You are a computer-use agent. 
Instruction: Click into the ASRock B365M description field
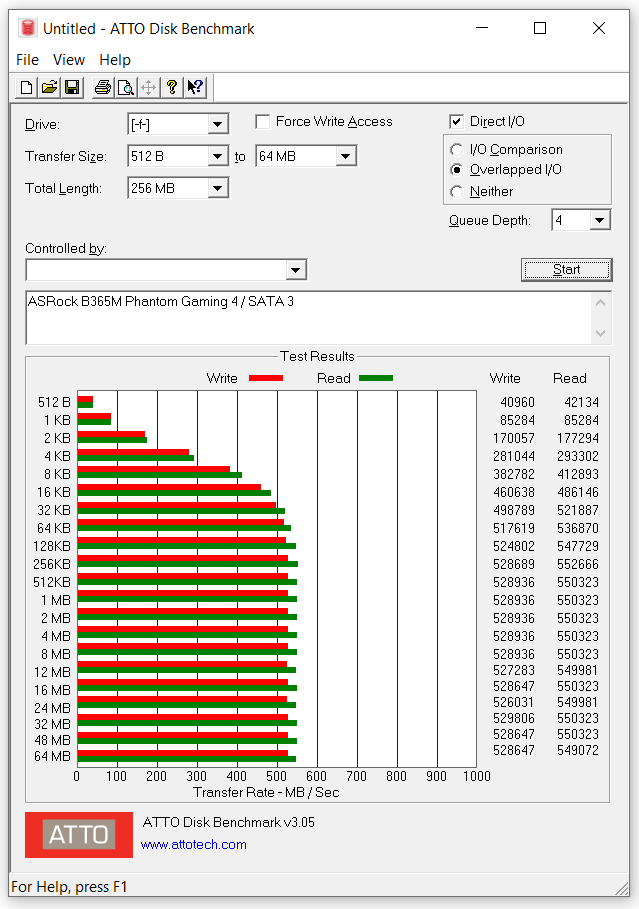click(x=310, y=318)
